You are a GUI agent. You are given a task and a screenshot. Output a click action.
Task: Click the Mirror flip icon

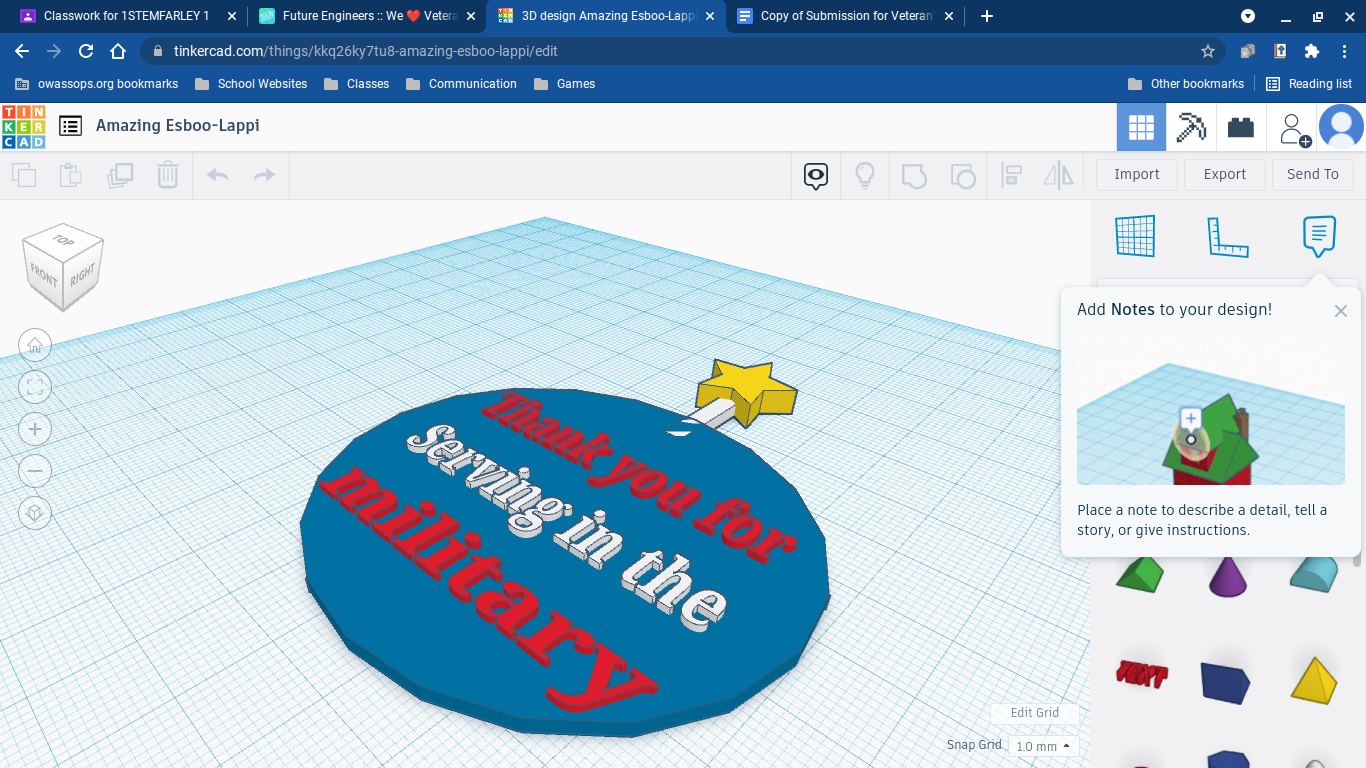click(x=1058, y=176)
